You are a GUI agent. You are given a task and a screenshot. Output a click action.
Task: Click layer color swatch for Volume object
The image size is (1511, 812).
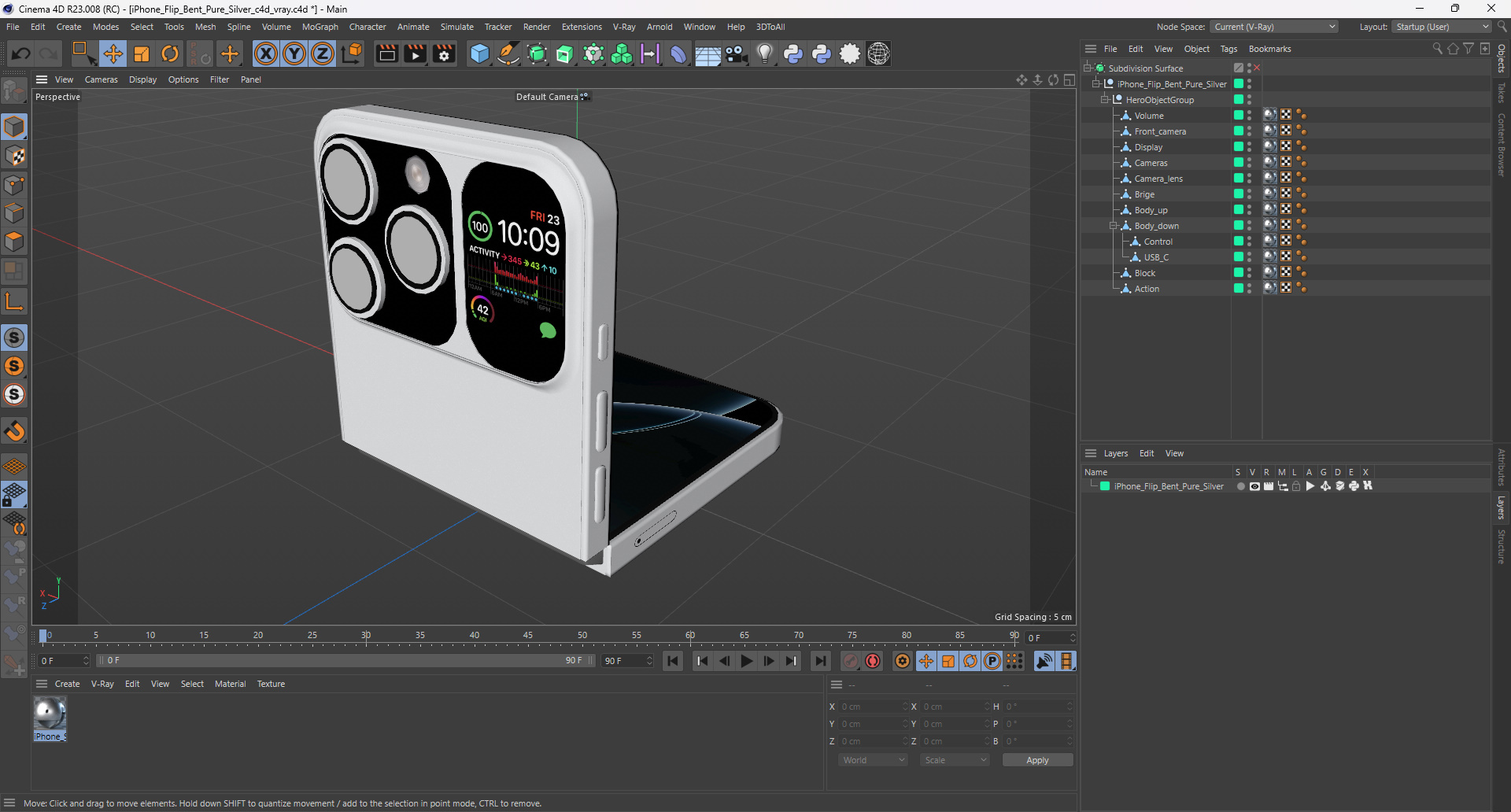1239,115
